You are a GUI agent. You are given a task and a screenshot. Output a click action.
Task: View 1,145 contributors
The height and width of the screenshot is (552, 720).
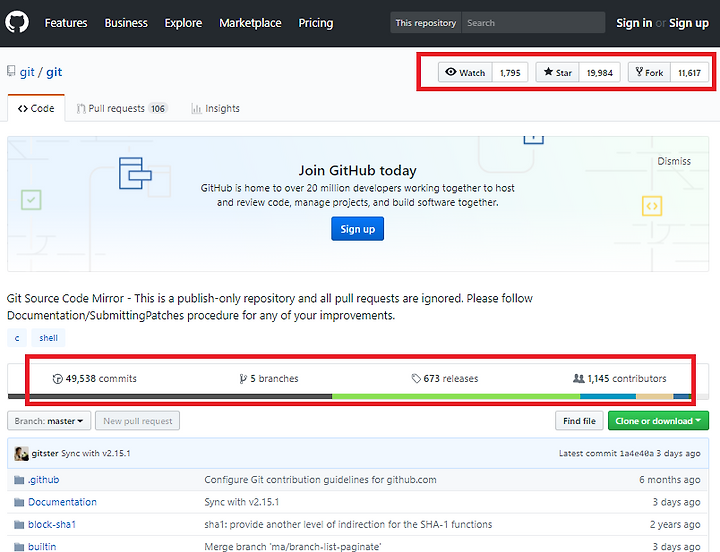[619, 378]
